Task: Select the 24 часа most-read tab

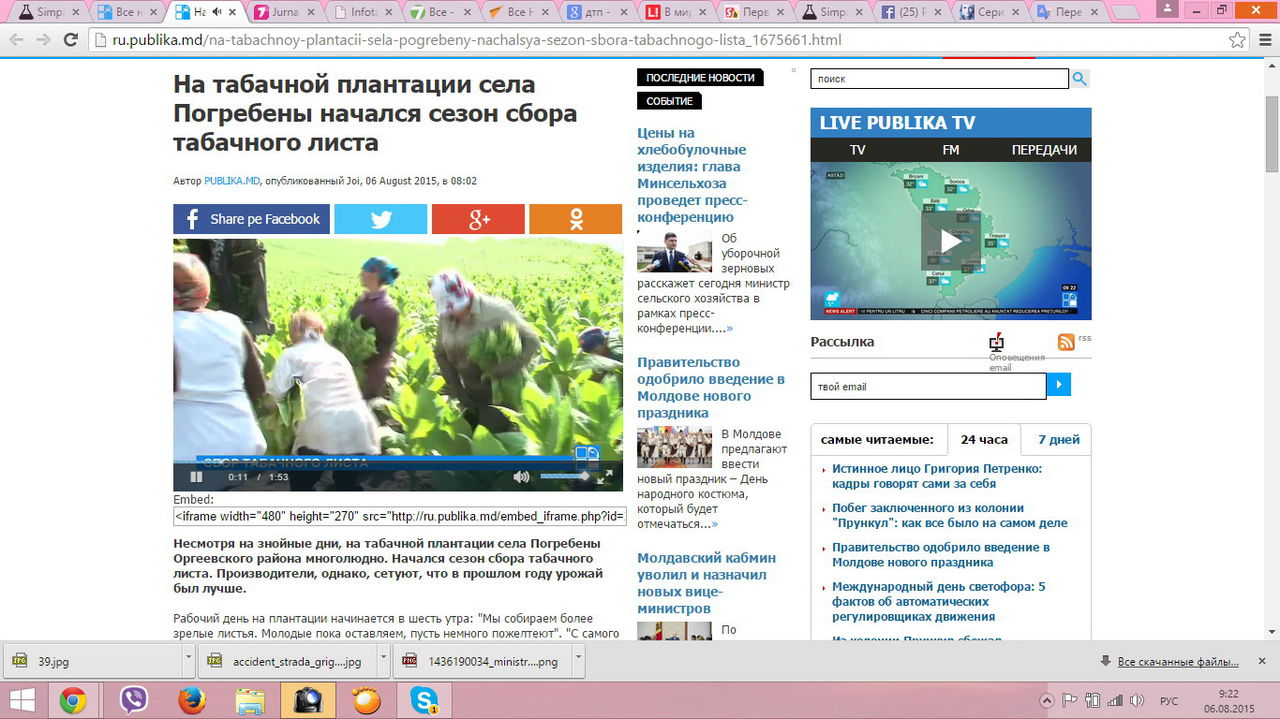Action: pos(984,440)
